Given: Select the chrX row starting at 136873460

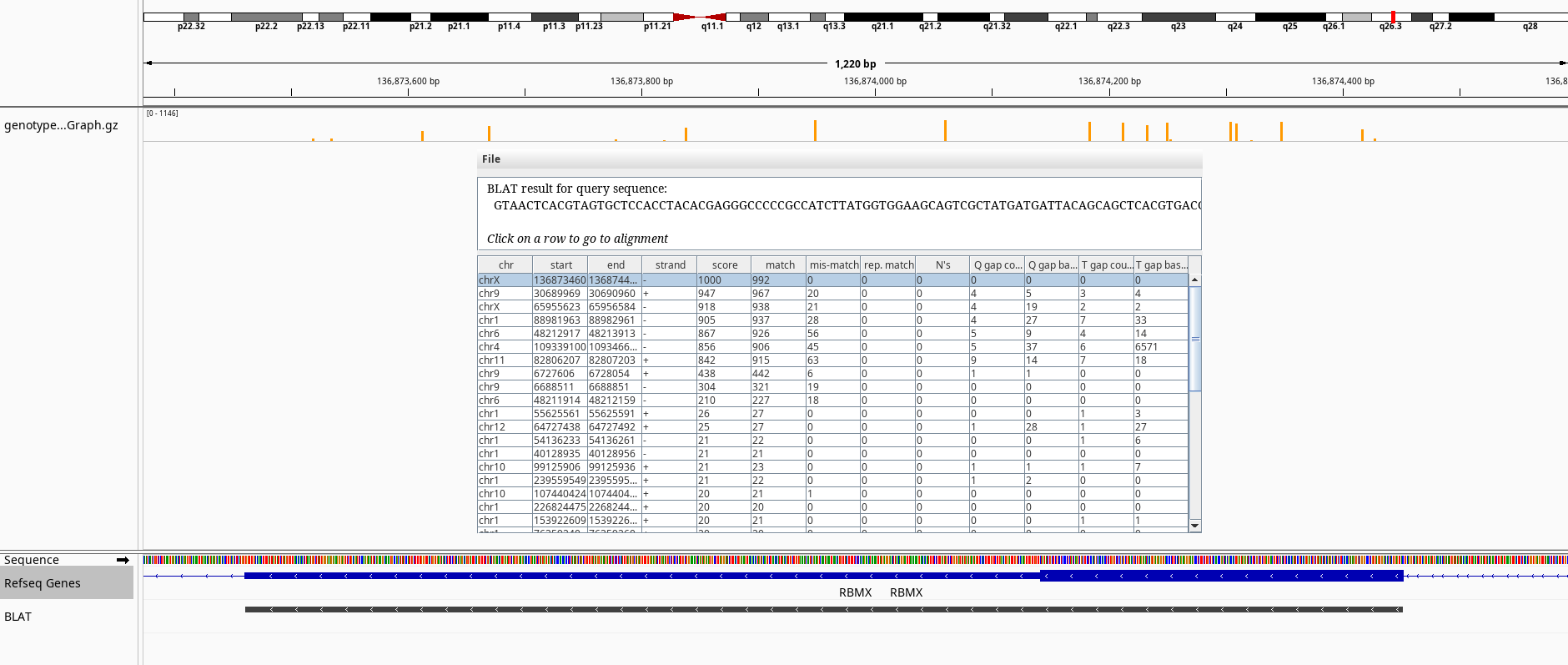Looking at the screenshot, I should click(x=832, y=280).
